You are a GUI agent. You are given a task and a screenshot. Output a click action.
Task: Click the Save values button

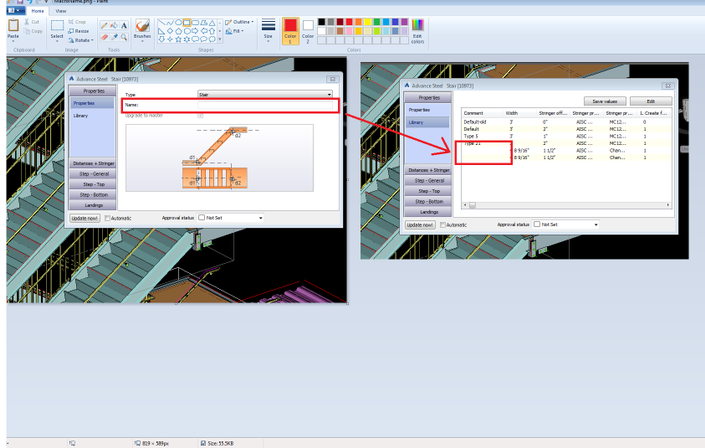point(605,101)
